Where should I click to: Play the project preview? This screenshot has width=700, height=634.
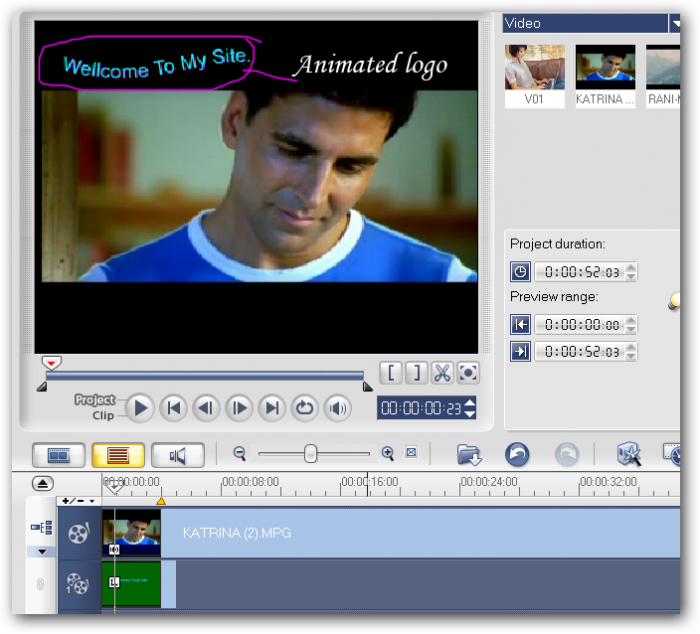click(140, 408)
